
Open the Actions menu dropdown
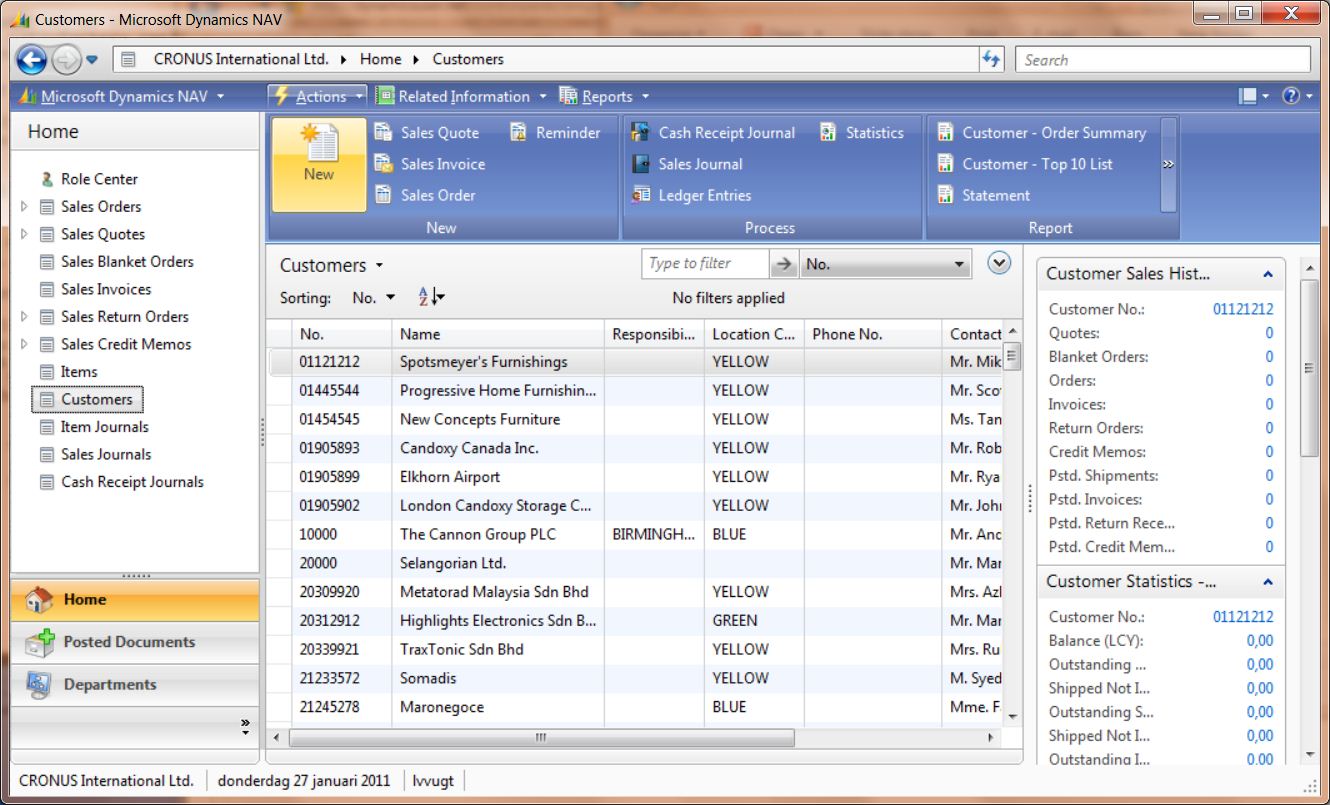317,96
